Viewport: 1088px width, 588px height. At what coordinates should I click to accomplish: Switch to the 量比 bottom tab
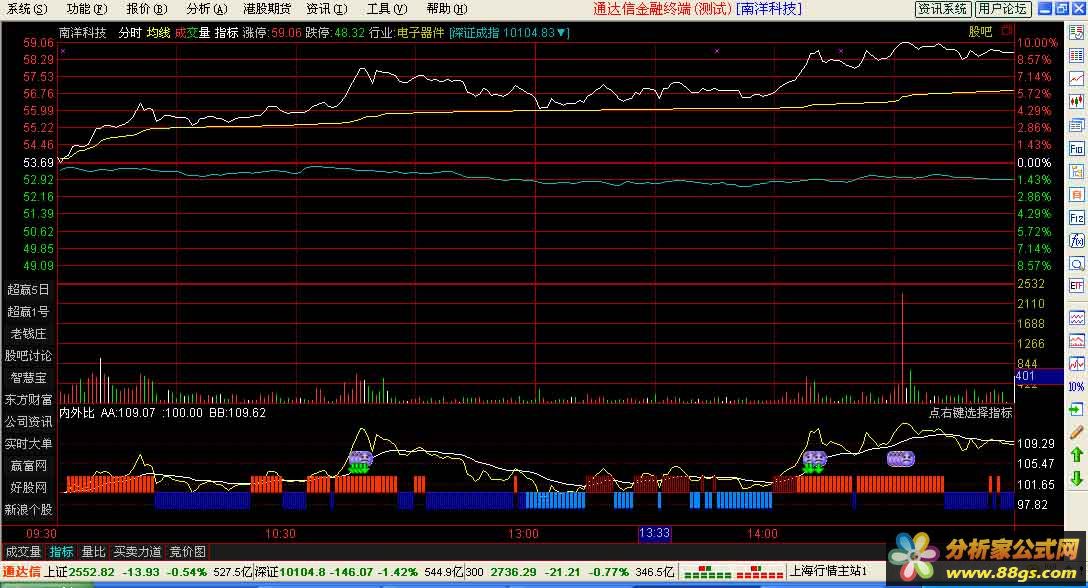point(93,552)
